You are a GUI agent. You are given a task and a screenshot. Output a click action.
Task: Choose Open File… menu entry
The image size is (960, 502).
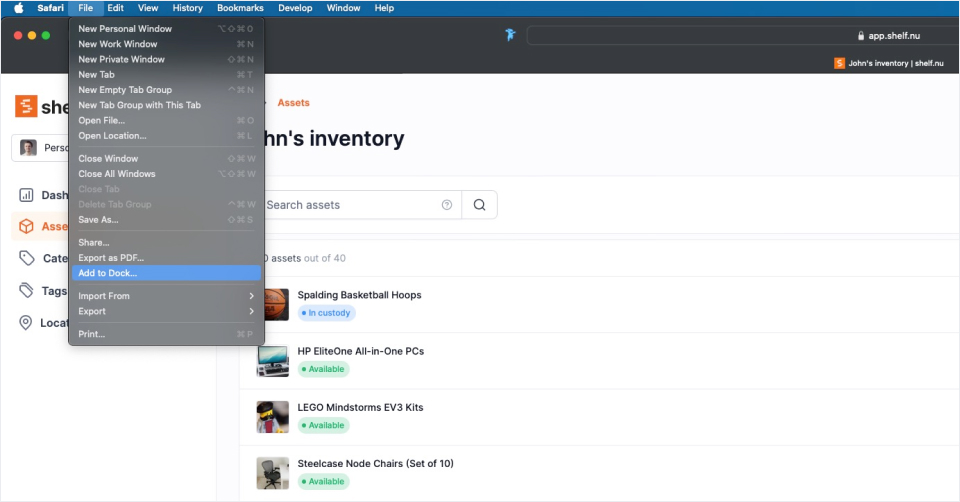pyautogui.click(x=166, y=121)
